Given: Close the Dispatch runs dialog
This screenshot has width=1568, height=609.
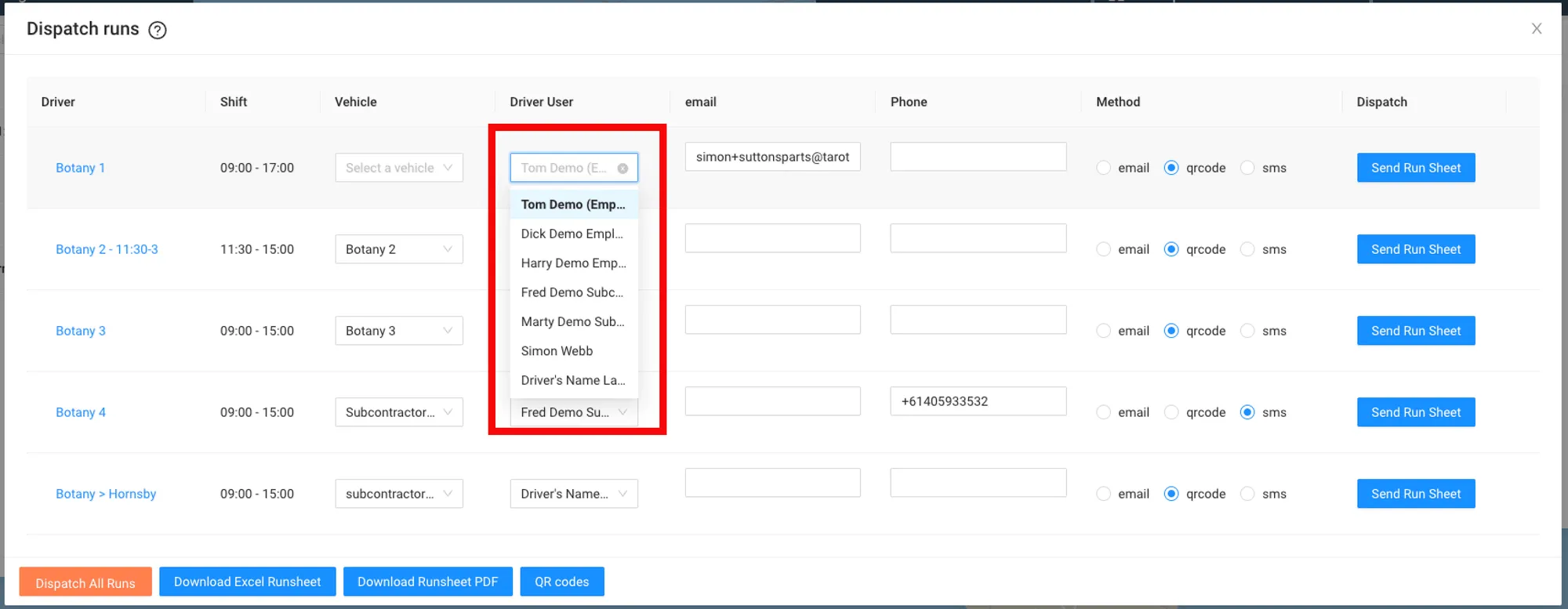Looking at the screenshot, I should tap(1537, 29).
